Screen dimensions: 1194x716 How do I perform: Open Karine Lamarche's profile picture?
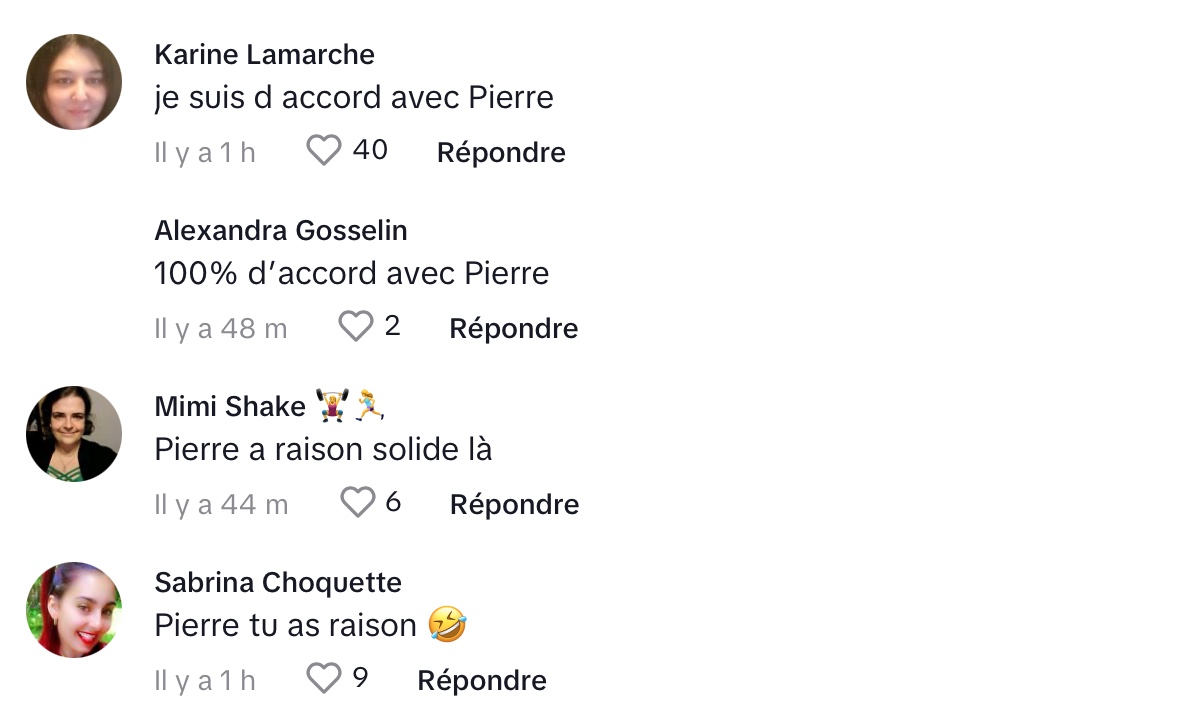[x=74, y=82]
